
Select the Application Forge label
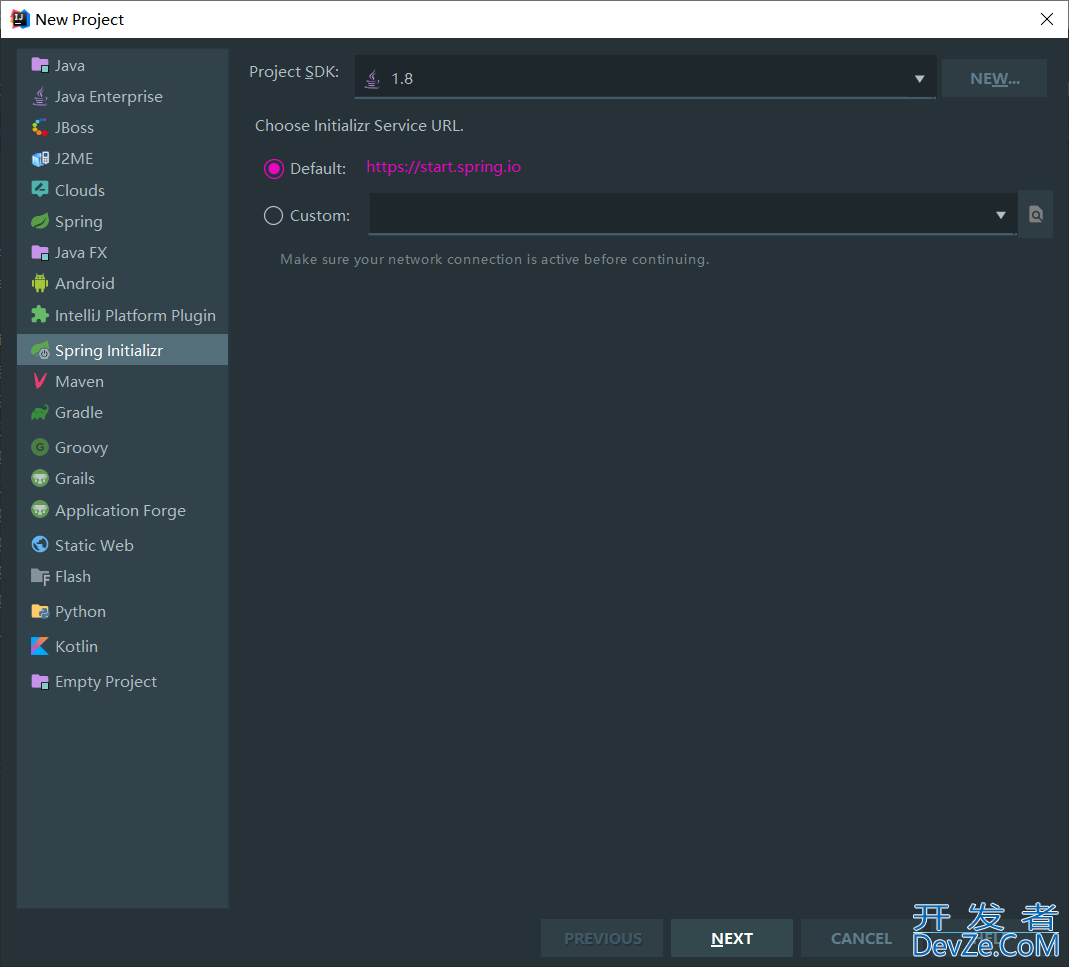tap(120, 510)
